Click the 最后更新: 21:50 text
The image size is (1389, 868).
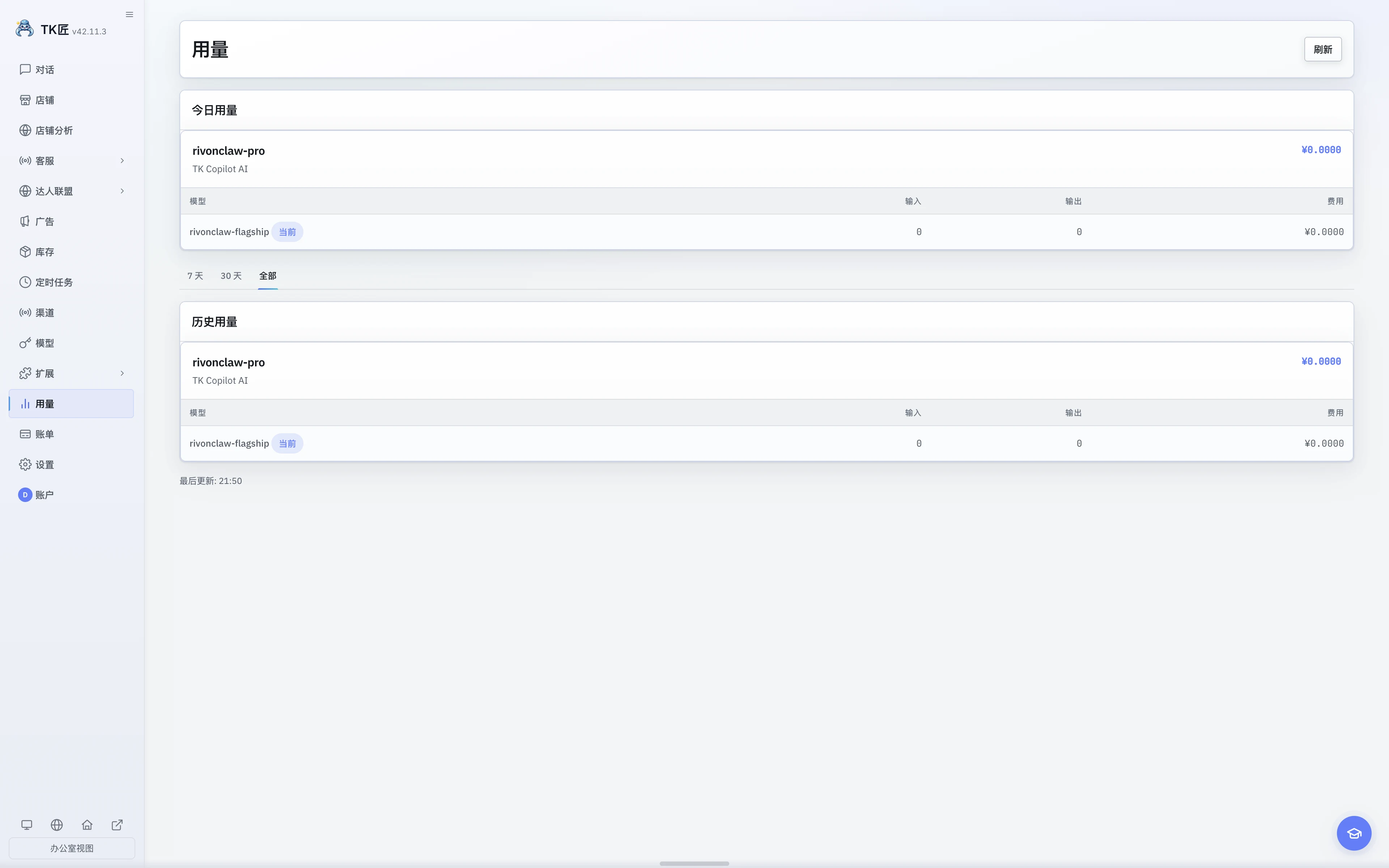(x=211, y=481)
